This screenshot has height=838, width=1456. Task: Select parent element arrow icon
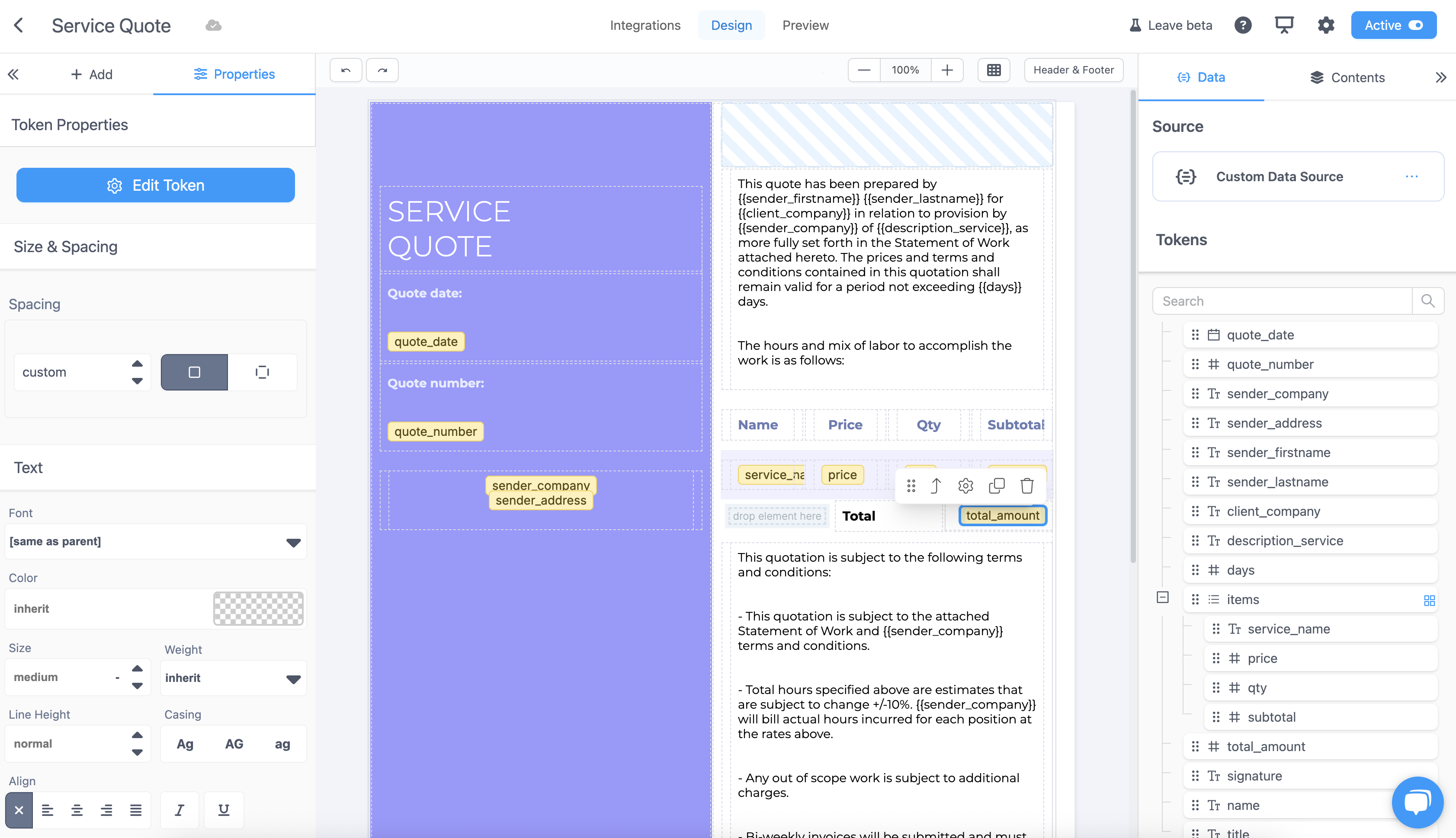pos(936,486)
